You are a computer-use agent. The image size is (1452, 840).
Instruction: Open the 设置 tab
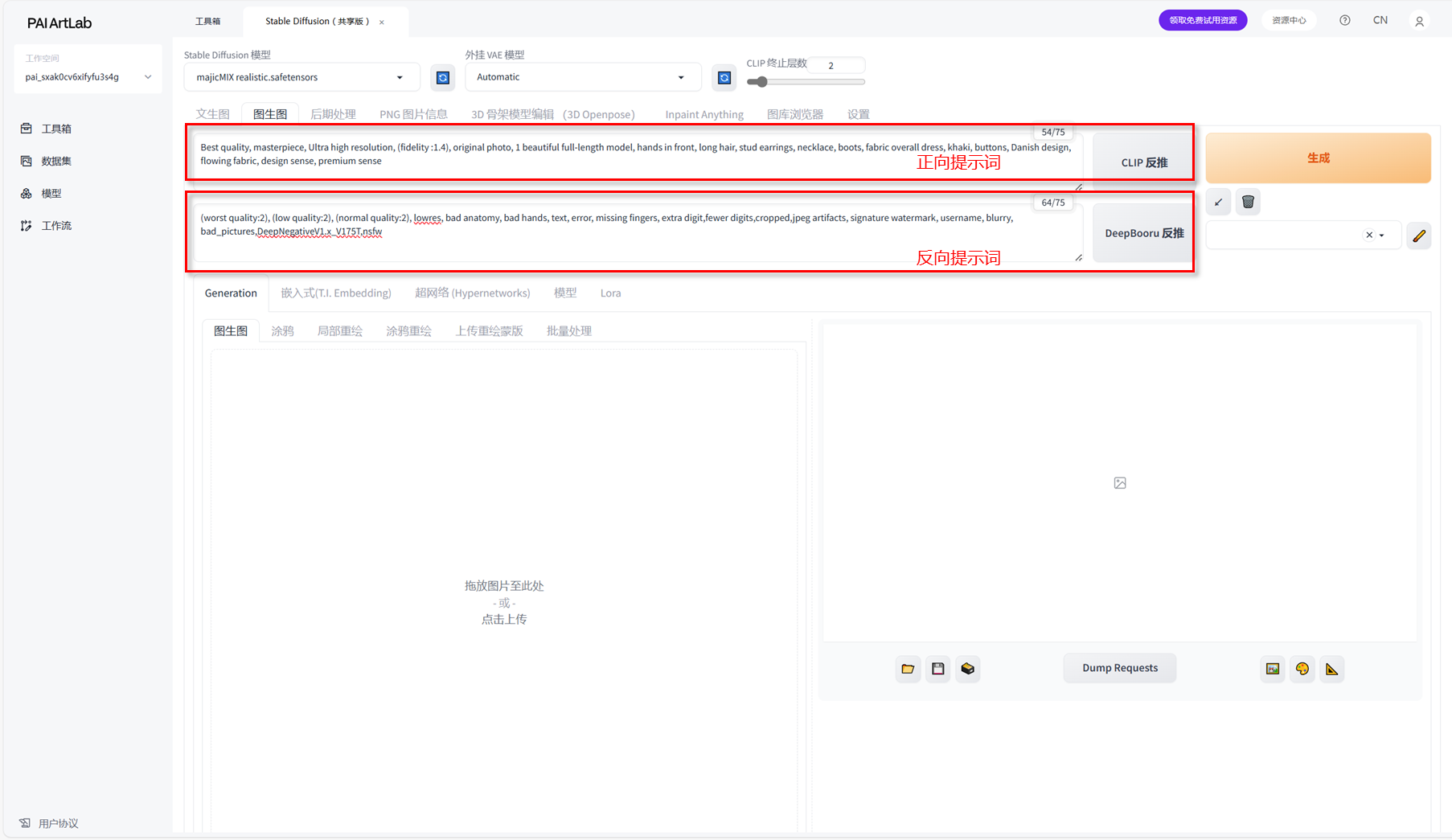[859, 114]
